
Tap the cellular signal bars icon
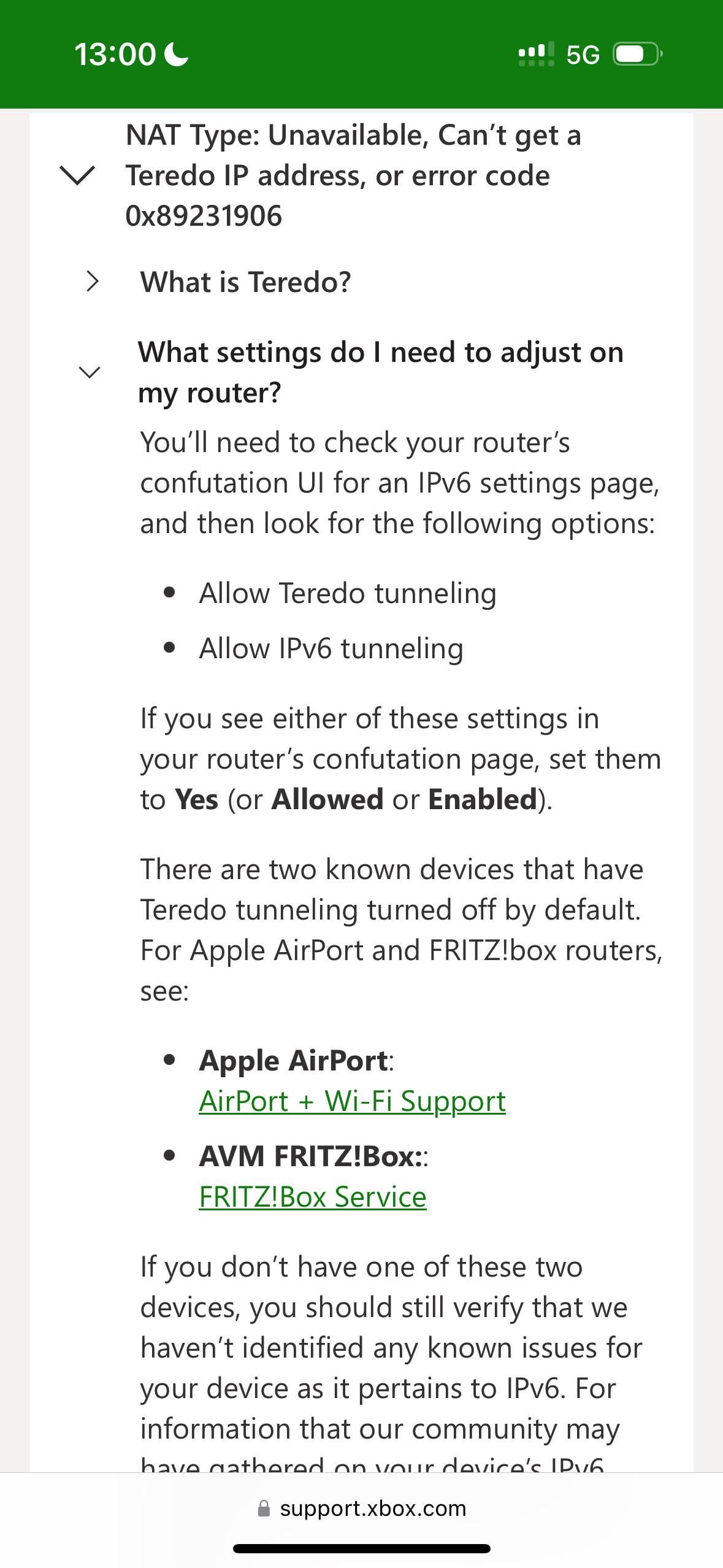(x=536, y=54)
